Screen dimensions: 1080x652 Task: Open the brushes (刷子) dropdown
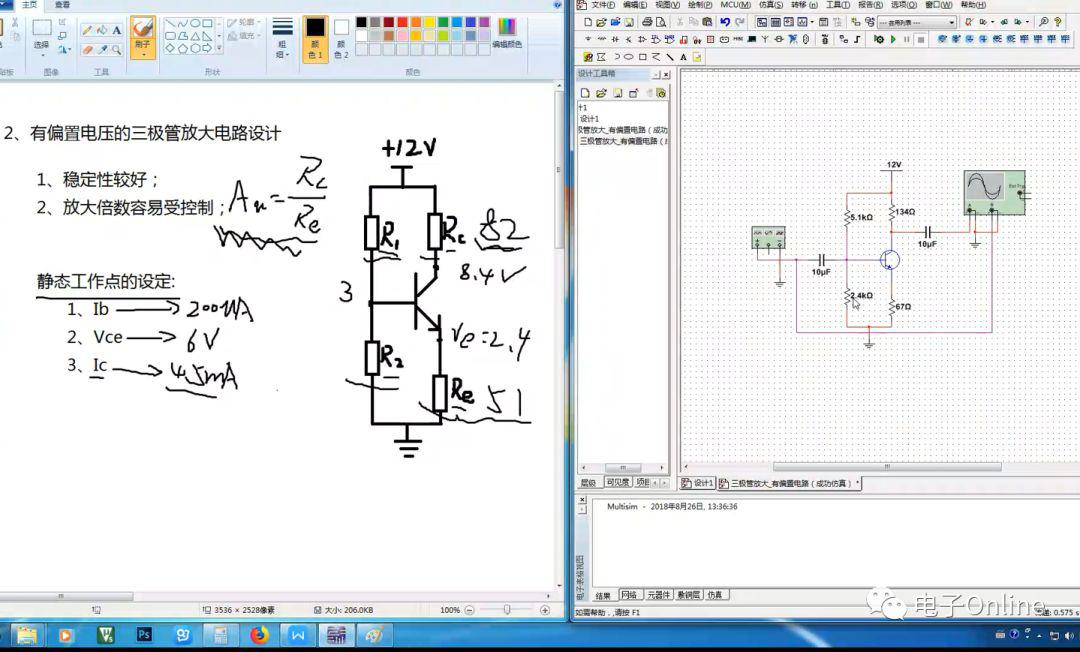tap(143, 50)
